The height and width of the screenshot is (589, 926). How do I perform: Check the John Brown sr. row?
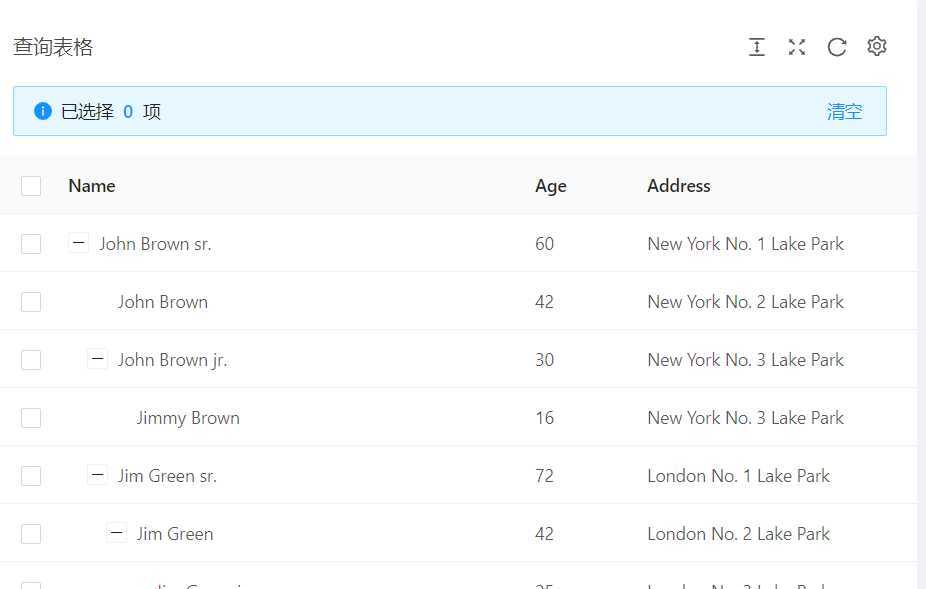tap(31, 244)
